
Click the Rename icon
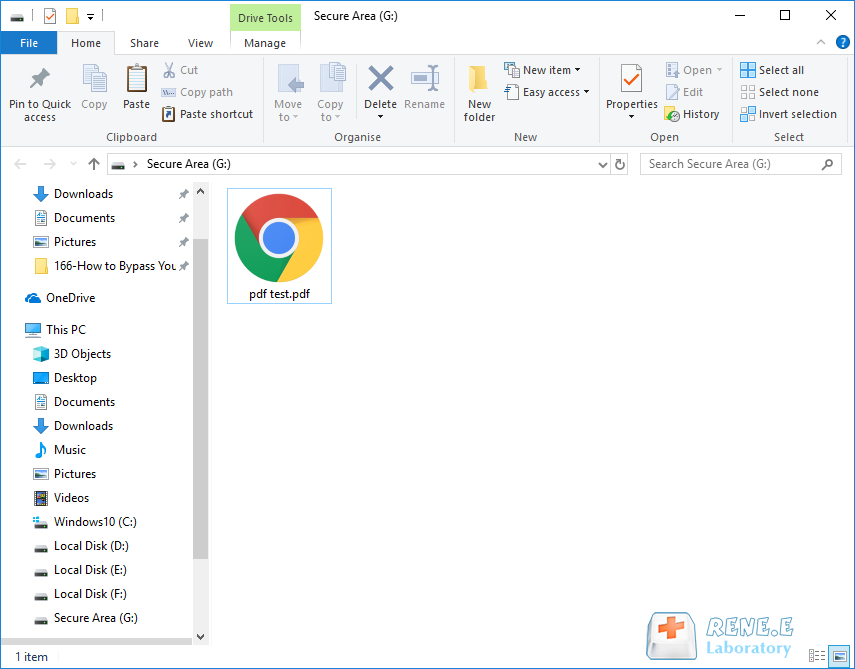[424, 79]
